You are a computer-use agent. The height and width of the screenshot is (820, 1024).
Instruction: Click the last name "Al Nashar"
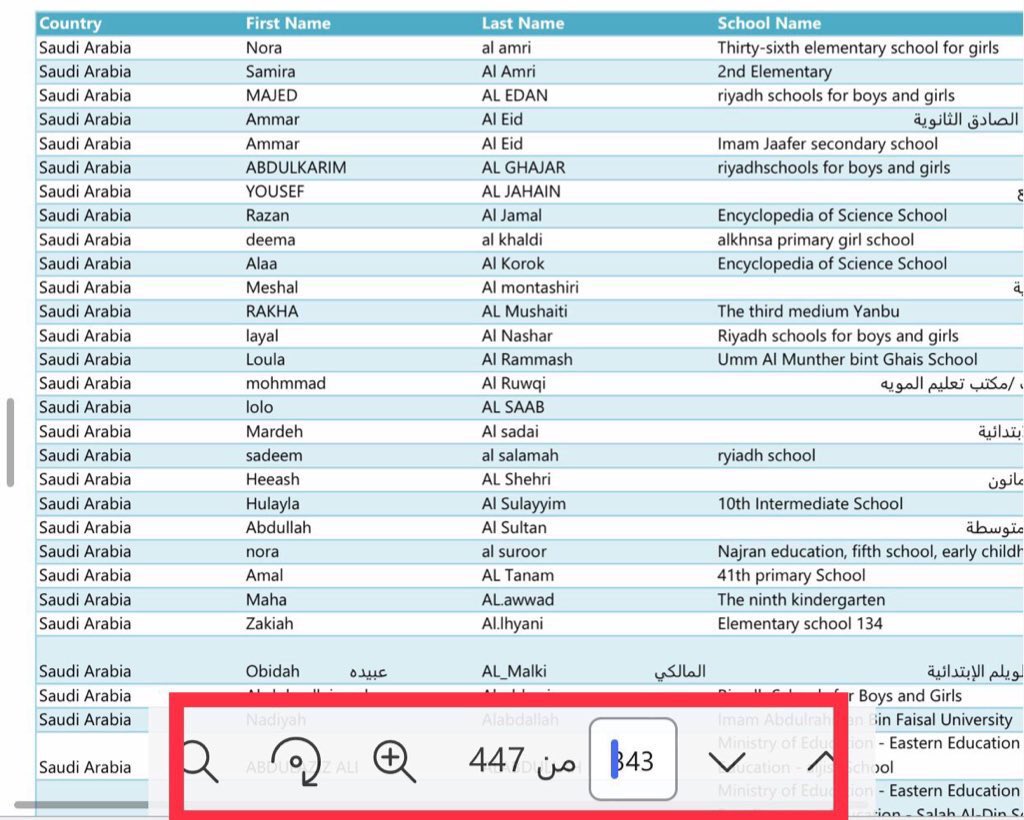click(x=517, y=336)
